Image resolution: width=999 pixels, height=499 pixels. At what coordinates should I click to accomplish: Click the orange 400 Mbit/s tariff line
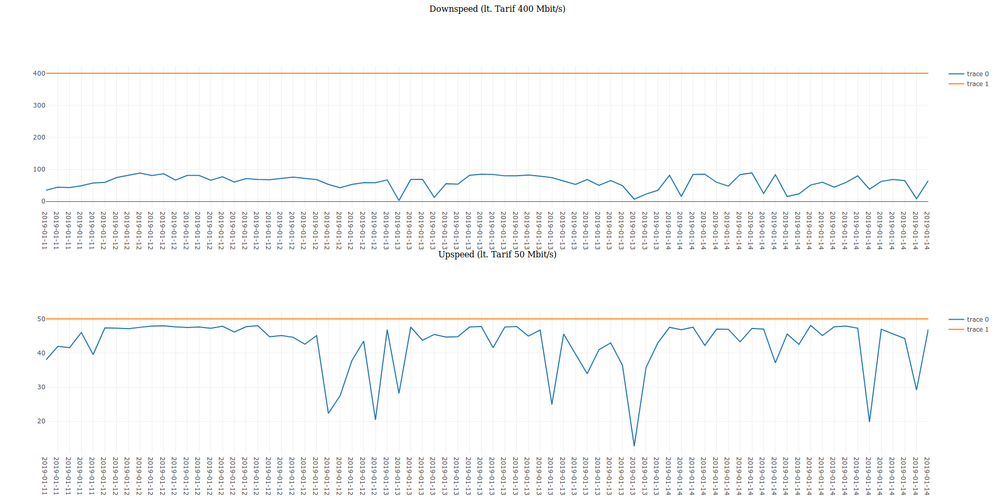point(487,73)
